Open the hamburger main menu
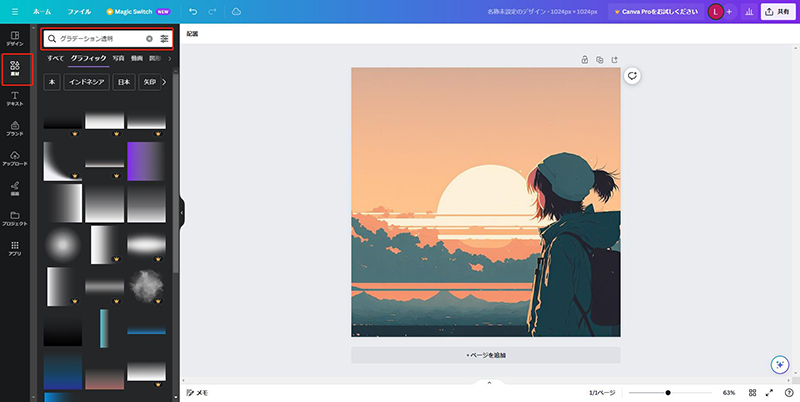 [15, 11]
